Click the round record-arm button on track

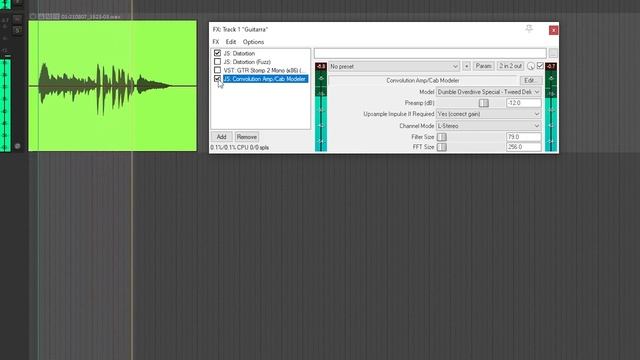click(x=17, y=146)
